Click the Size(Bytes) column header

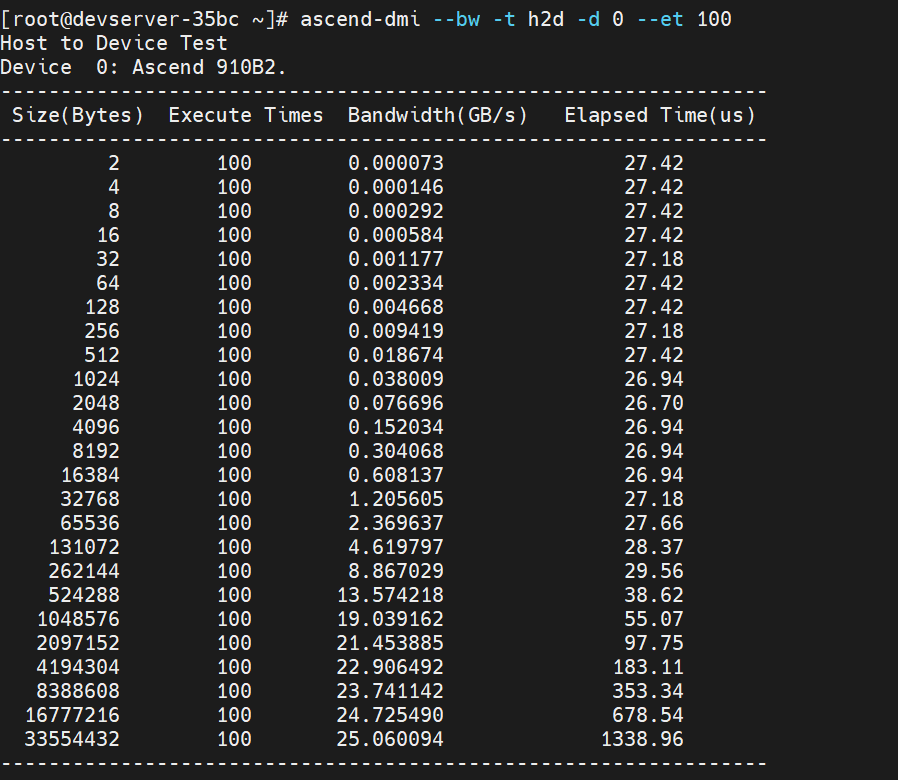[x=78, y=116]
